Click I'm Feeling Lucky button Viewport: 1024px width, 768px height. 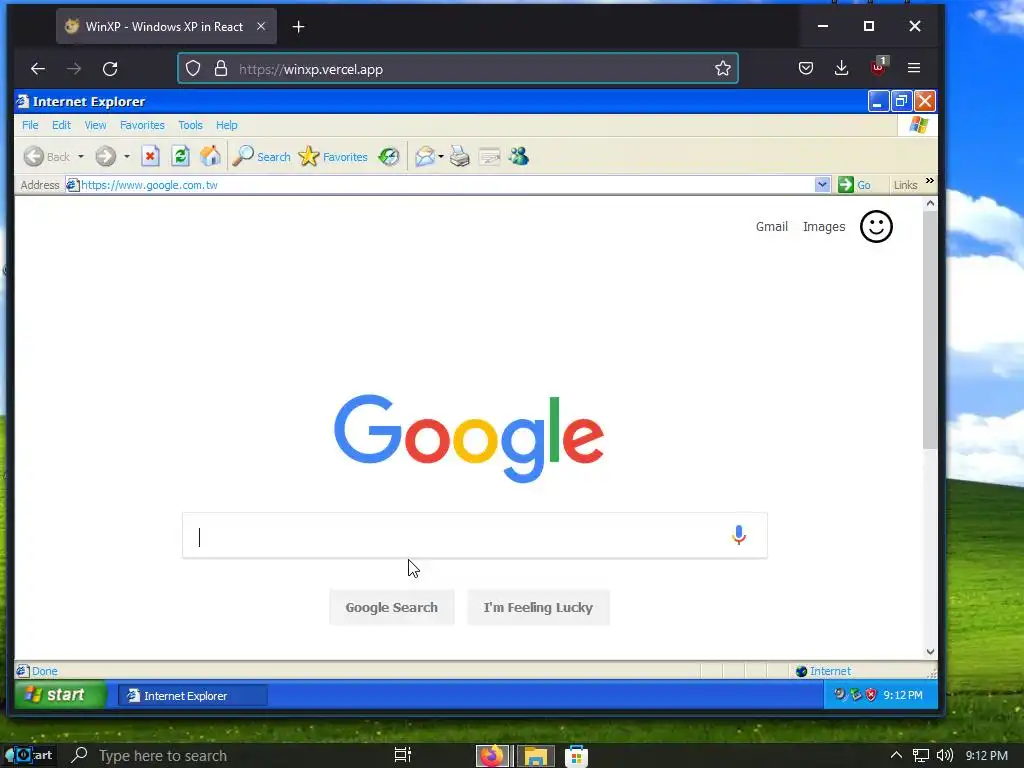[538, 607]
